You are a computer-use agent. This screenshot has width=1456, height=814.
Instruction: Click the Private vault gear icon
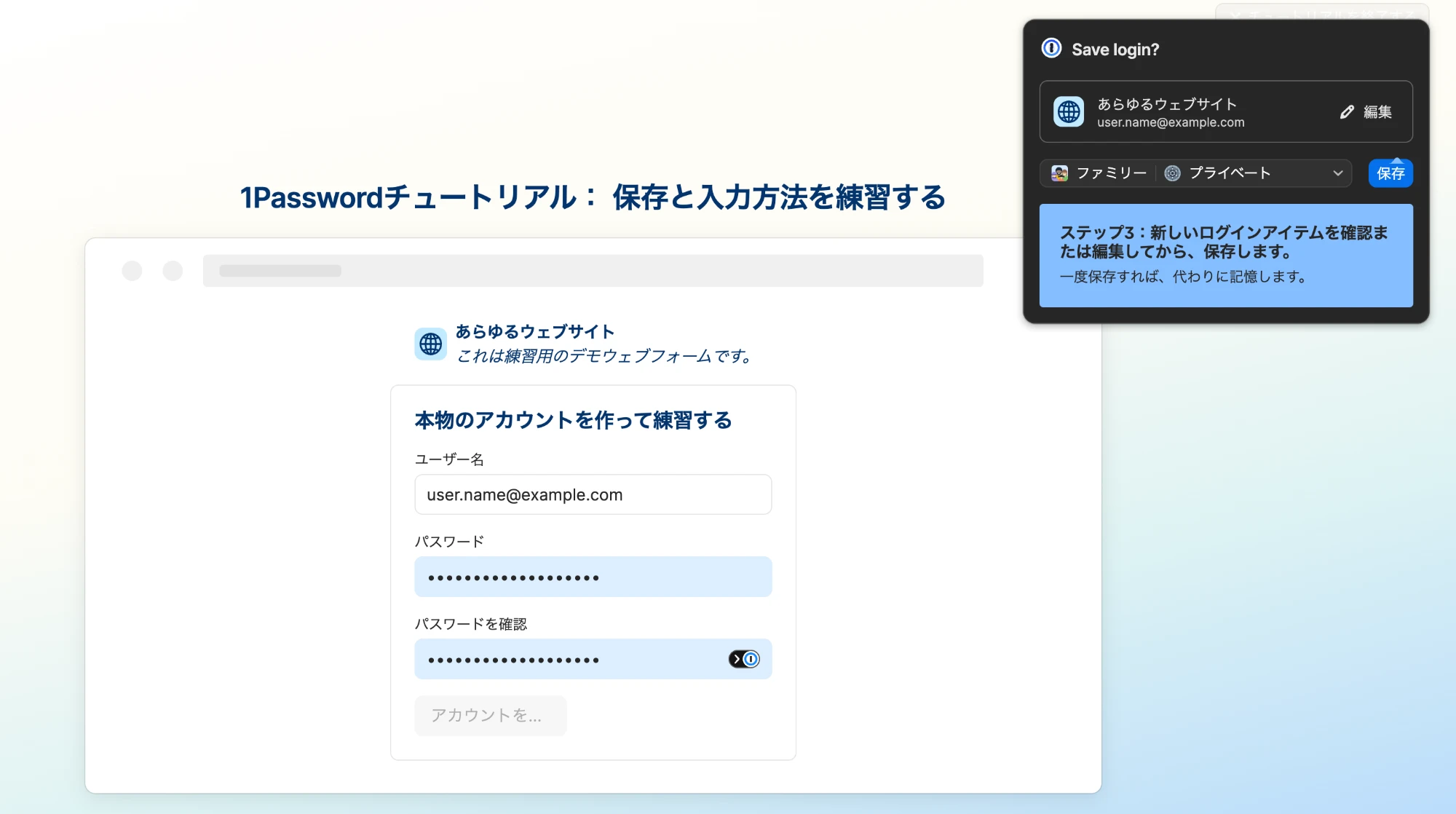1172,173
